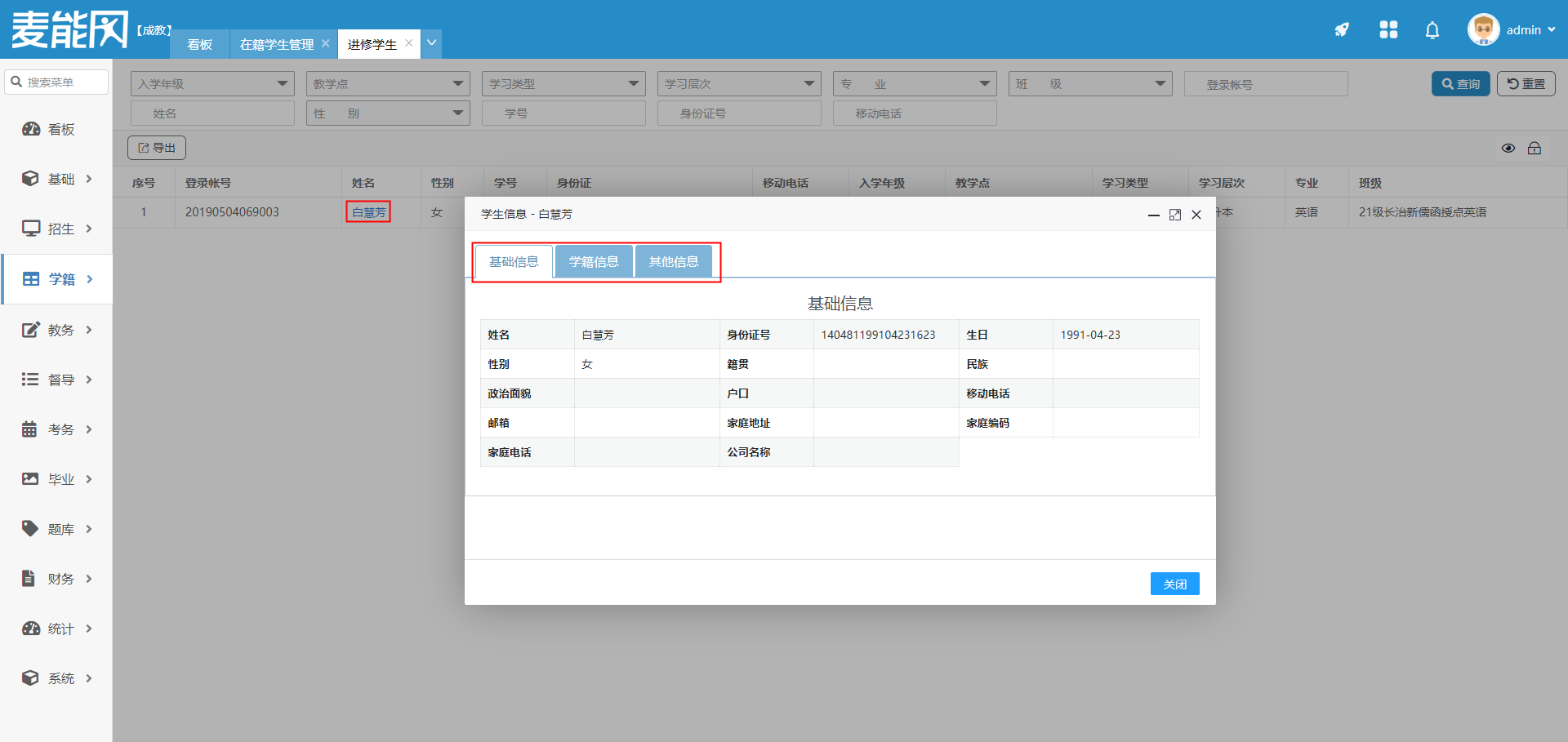Expand the 入学年级 dropdown
Viewport: 1568px width, 742px height.
click(212, 84)
